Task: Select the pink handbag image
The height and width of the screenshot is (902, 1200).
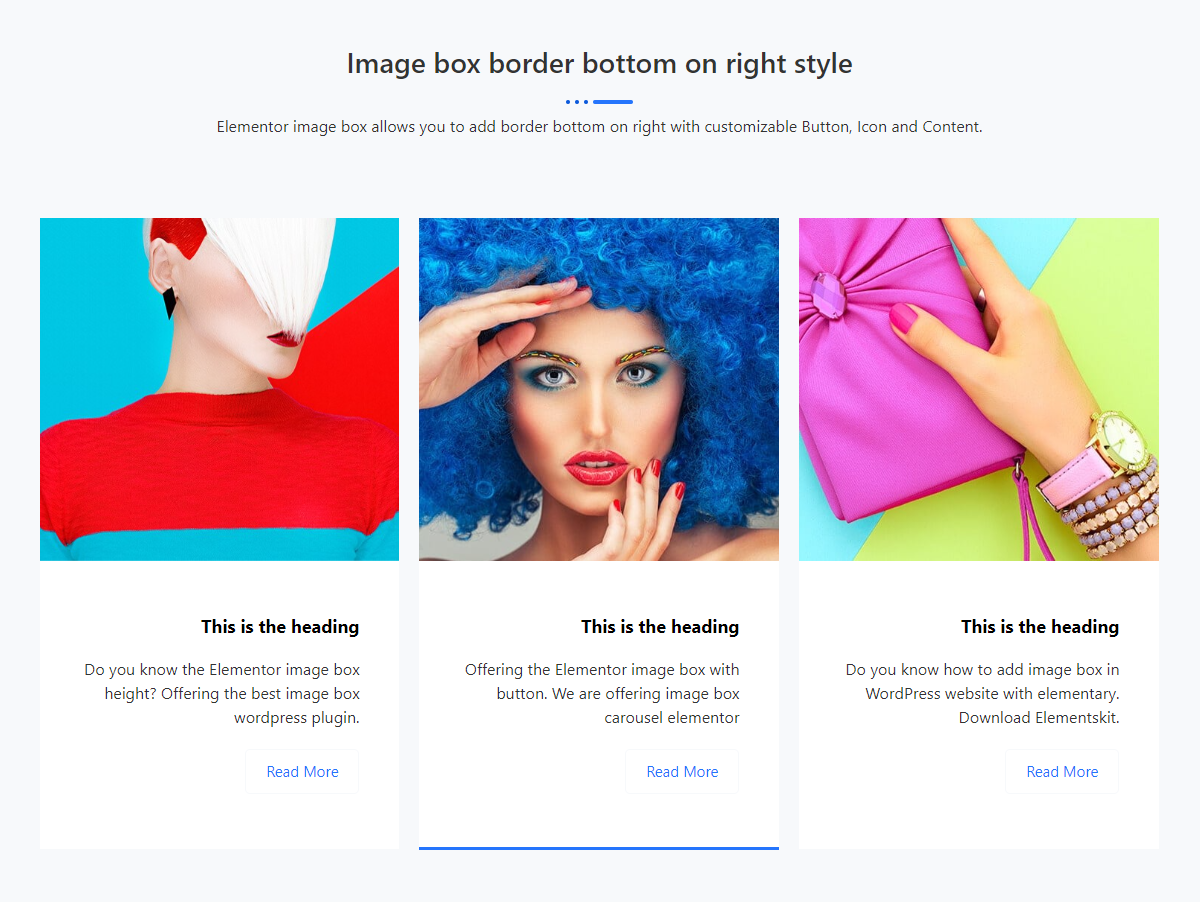Action: (978, 389)
